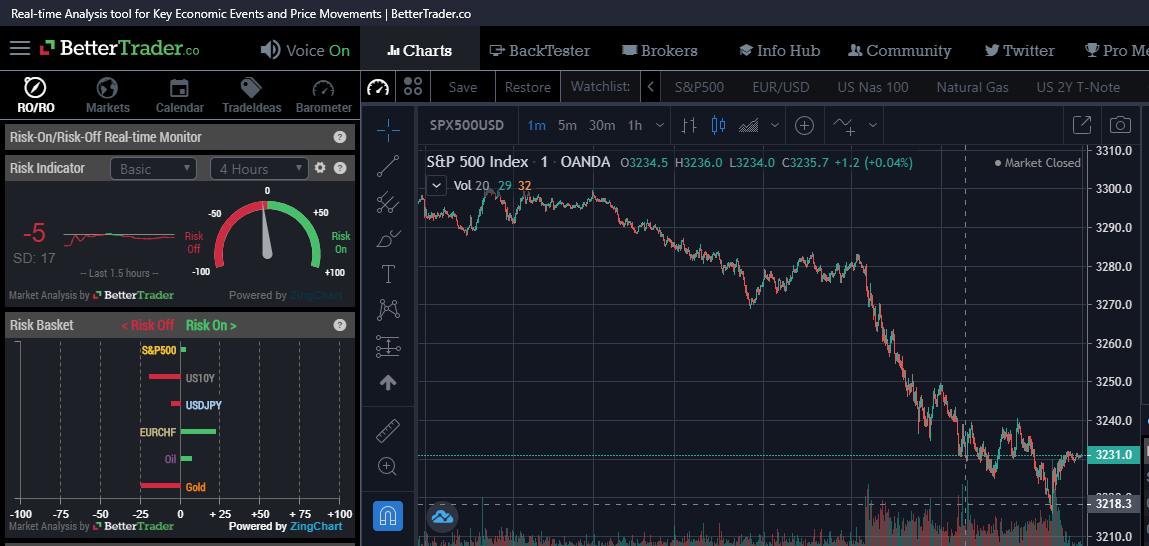
Task: Click the gauge icon in chart toolbar
Action: (378, 87)
